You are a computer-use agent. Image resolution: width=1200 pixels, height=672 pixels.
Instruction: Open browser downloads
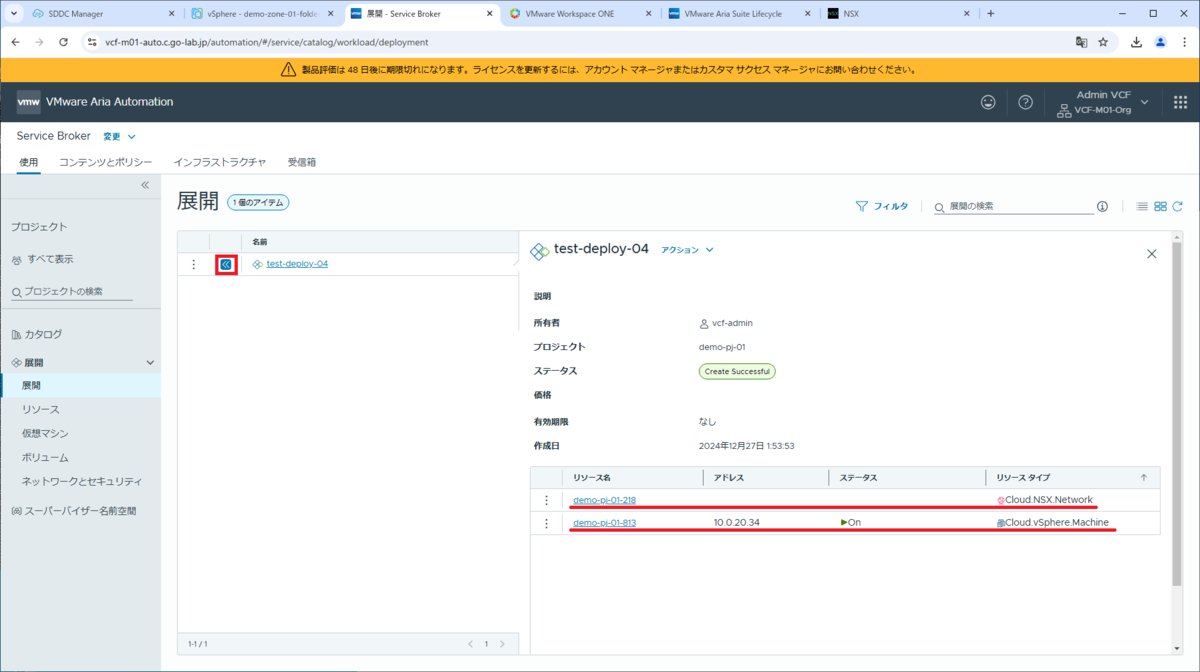[x=1137, y=43]
